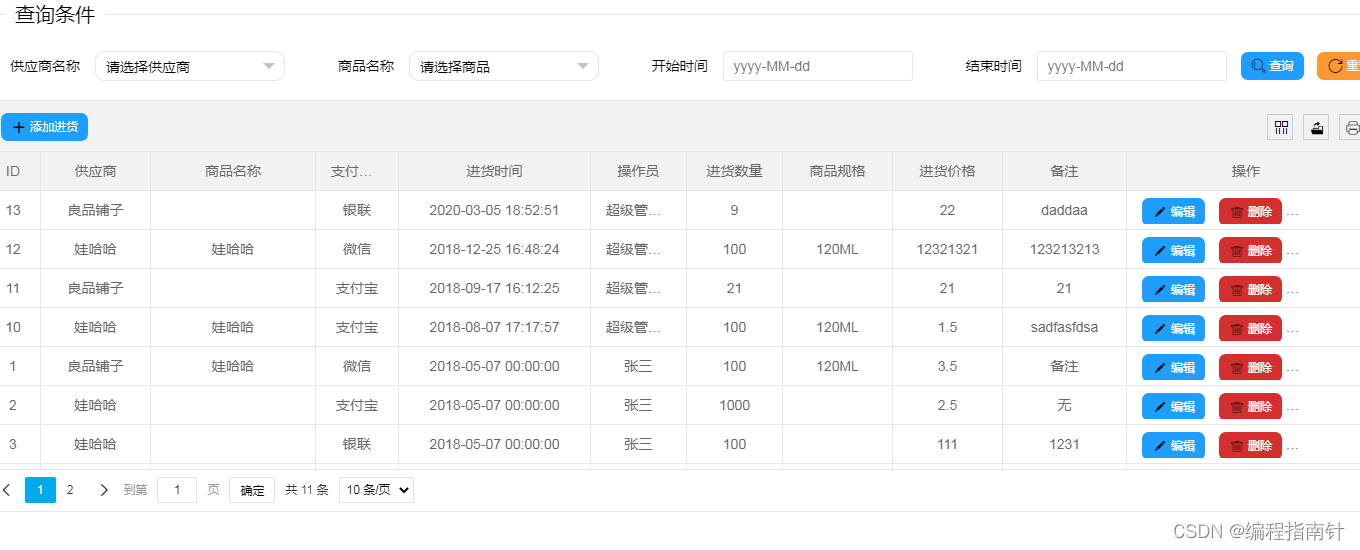Viewport: 1360px width, 550px height.
Task: Click the blue 查询 search button
Action: [1272, 66]
